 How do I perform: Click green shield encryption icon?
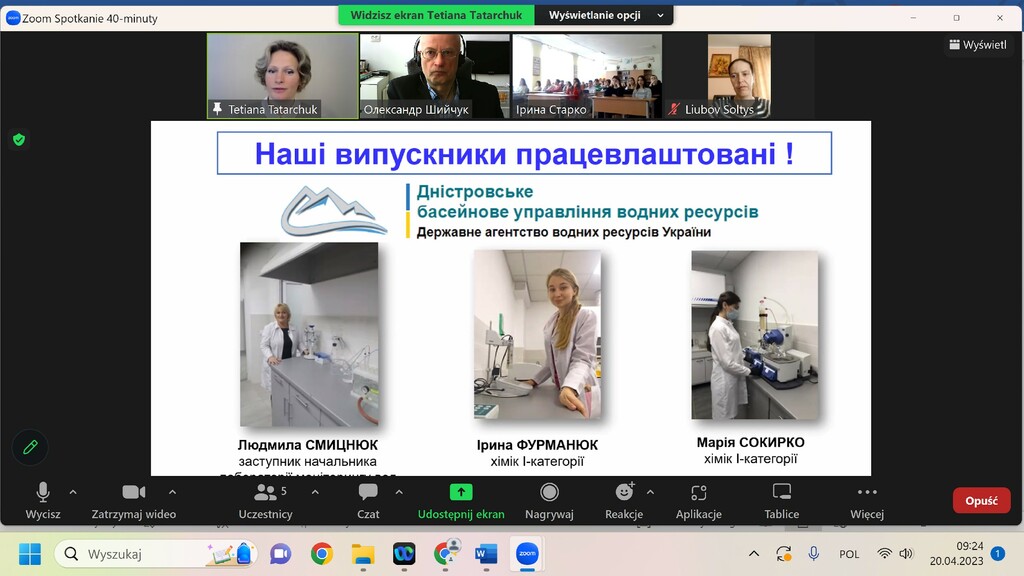click(x=19, y=139)
